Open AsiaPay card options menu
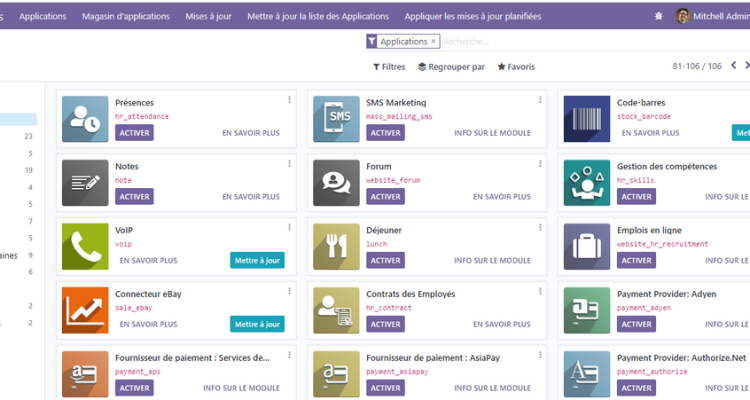The height and width of the screenshot is (400, 750). [x=540, y=355]
